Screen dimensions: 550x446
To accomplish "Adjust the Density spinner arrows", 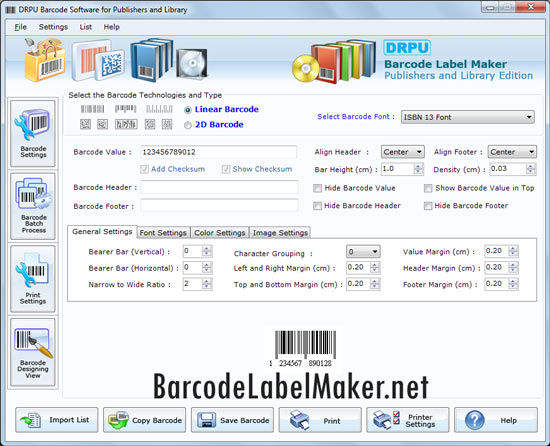I will pyautogui.click(x=530, y=169).
